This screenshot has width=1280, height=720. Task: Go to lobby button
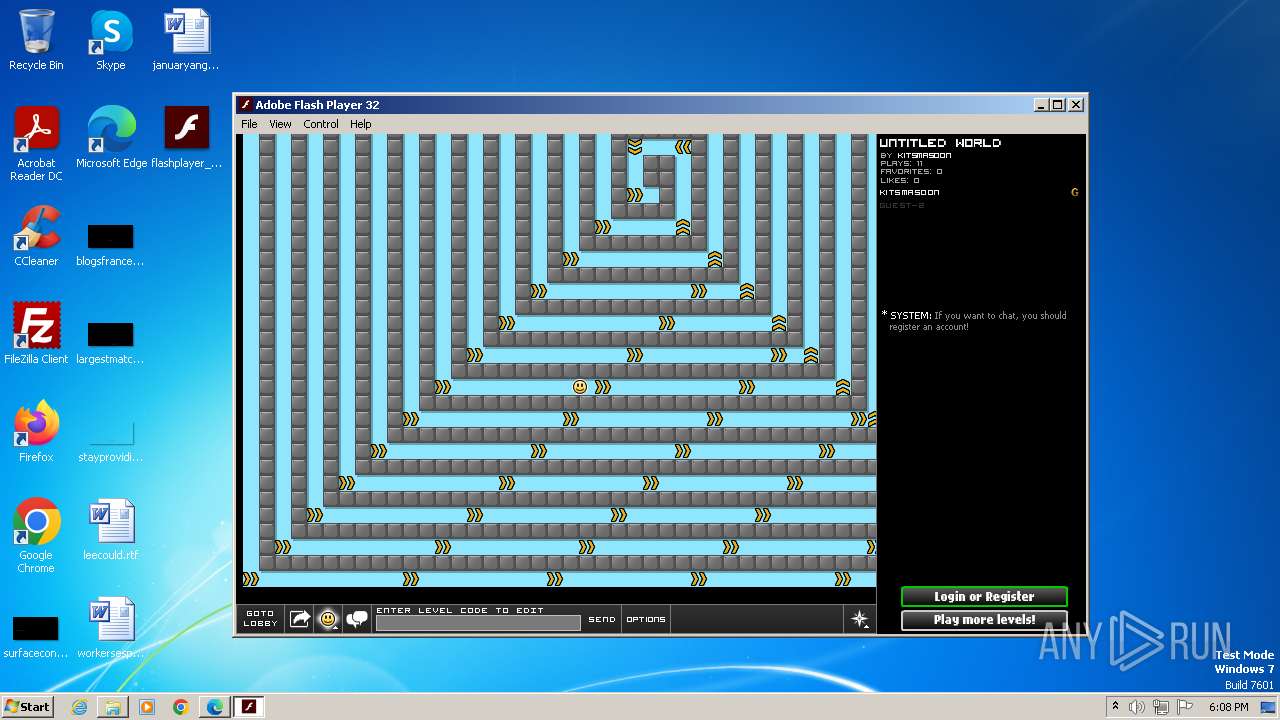(x=260, y=619)
